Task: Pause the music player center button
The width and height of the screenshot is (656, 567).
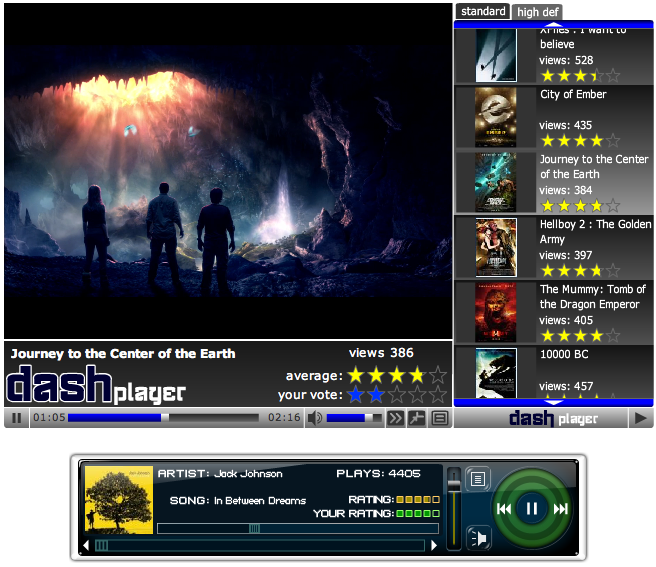Action: pos(531,509)
